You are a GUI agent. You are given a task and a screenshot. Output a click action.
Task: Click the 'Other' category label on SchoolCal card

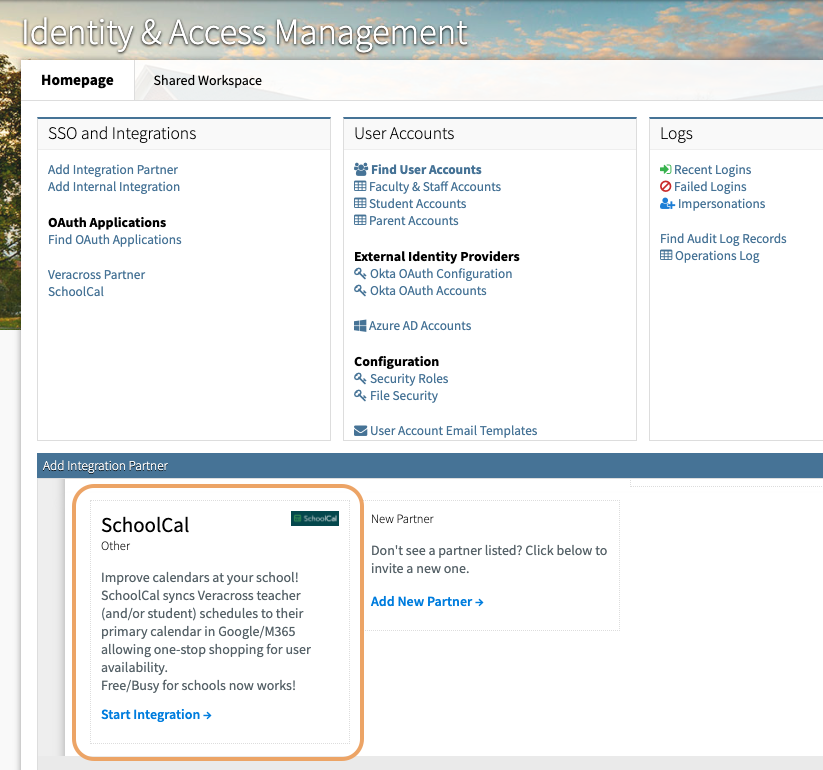coord(115,546)
